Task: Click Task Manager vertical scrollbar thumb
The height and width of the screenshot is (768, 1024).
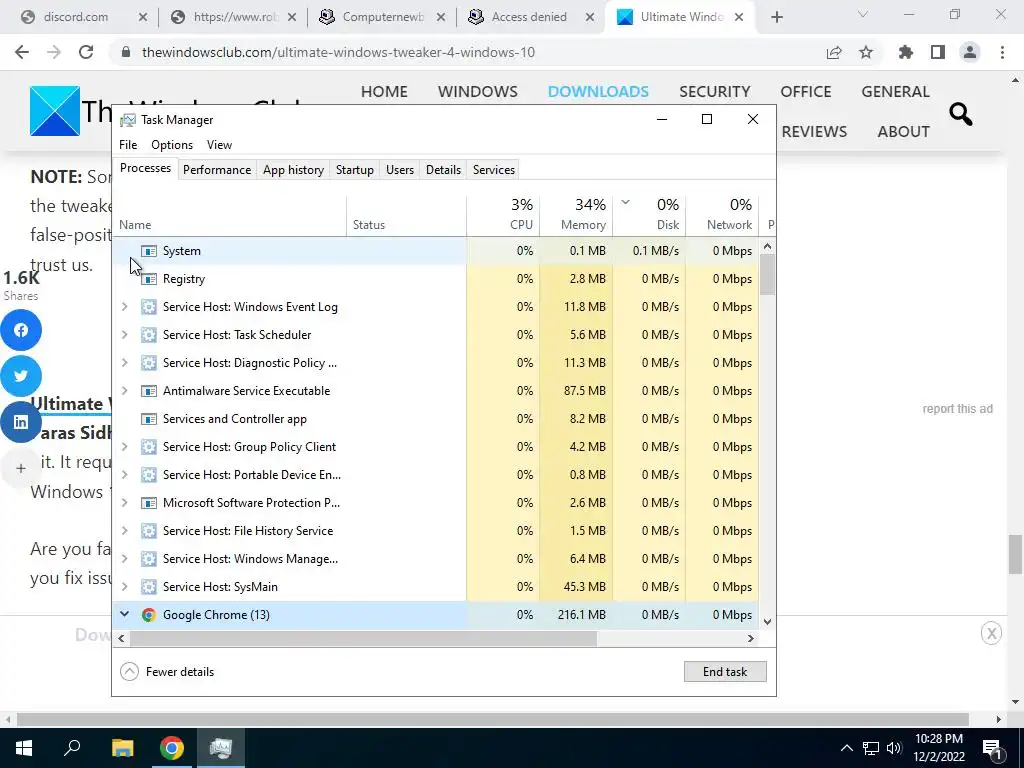Action: tap(767, 275)
